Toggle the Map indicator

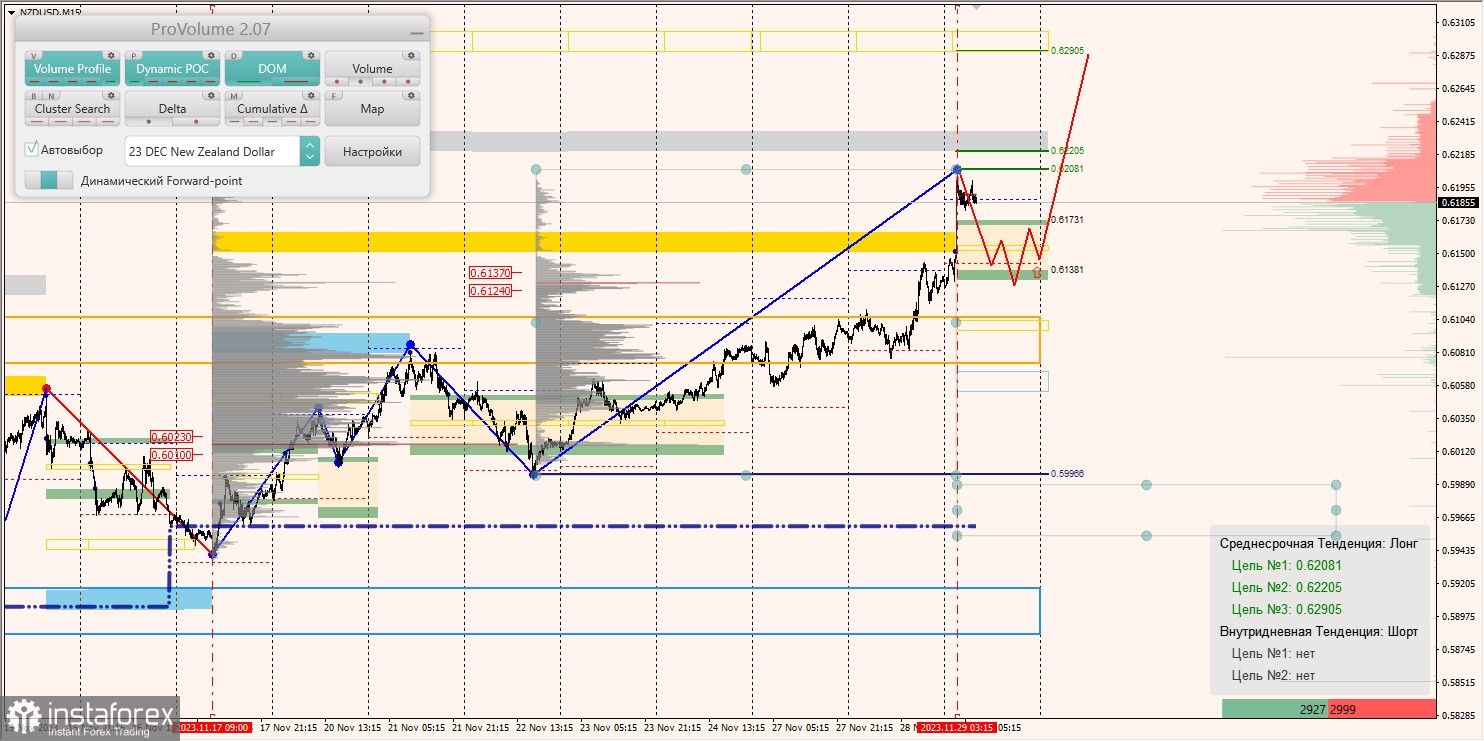pyautogui.click(x=372, y=109)
